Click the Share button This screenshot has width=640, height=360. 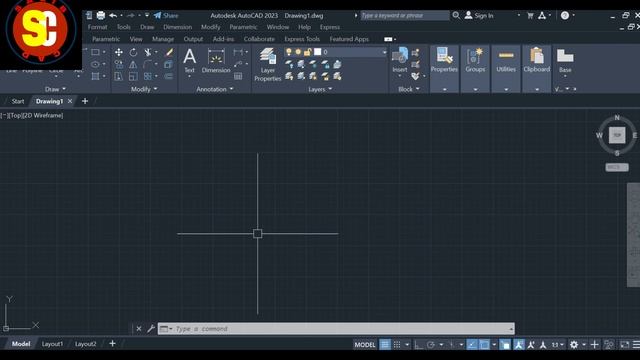tap(166, 16)
